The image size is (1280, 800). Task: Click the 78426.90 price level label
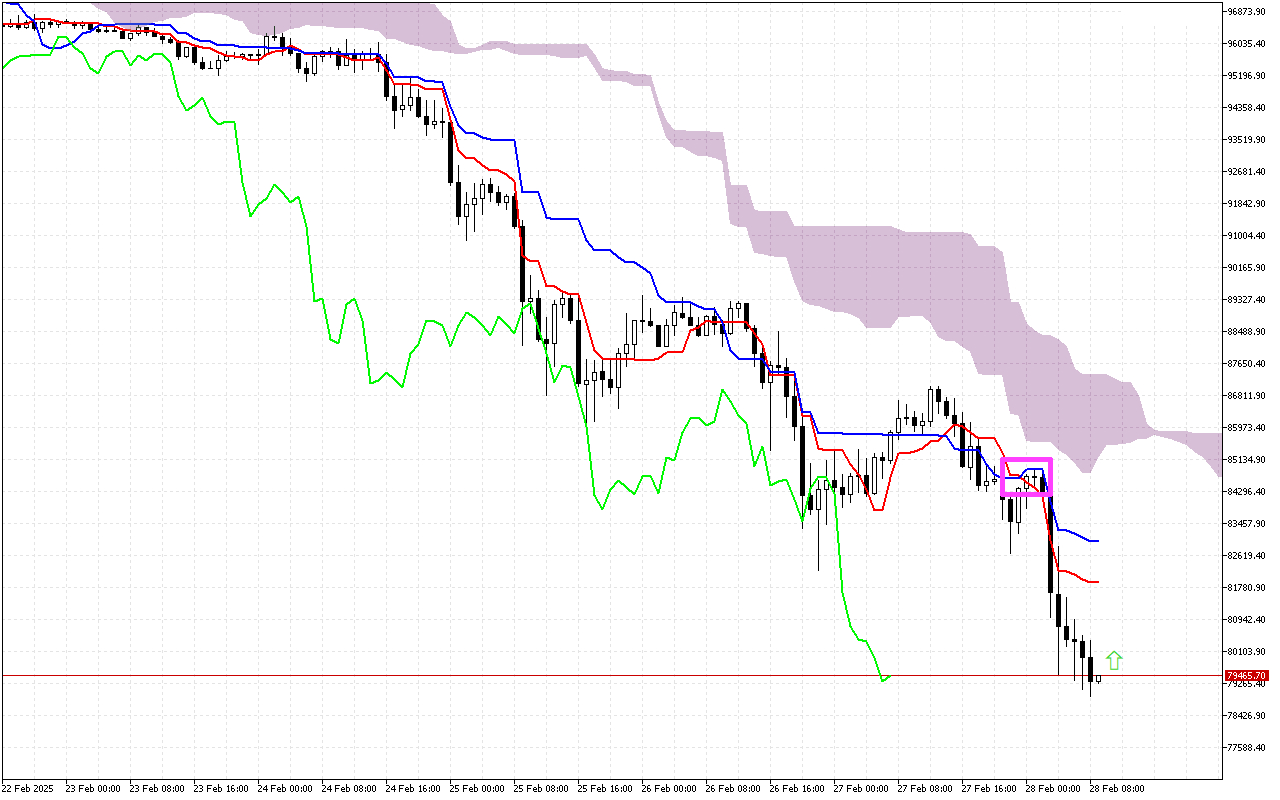pos(1248,716)
